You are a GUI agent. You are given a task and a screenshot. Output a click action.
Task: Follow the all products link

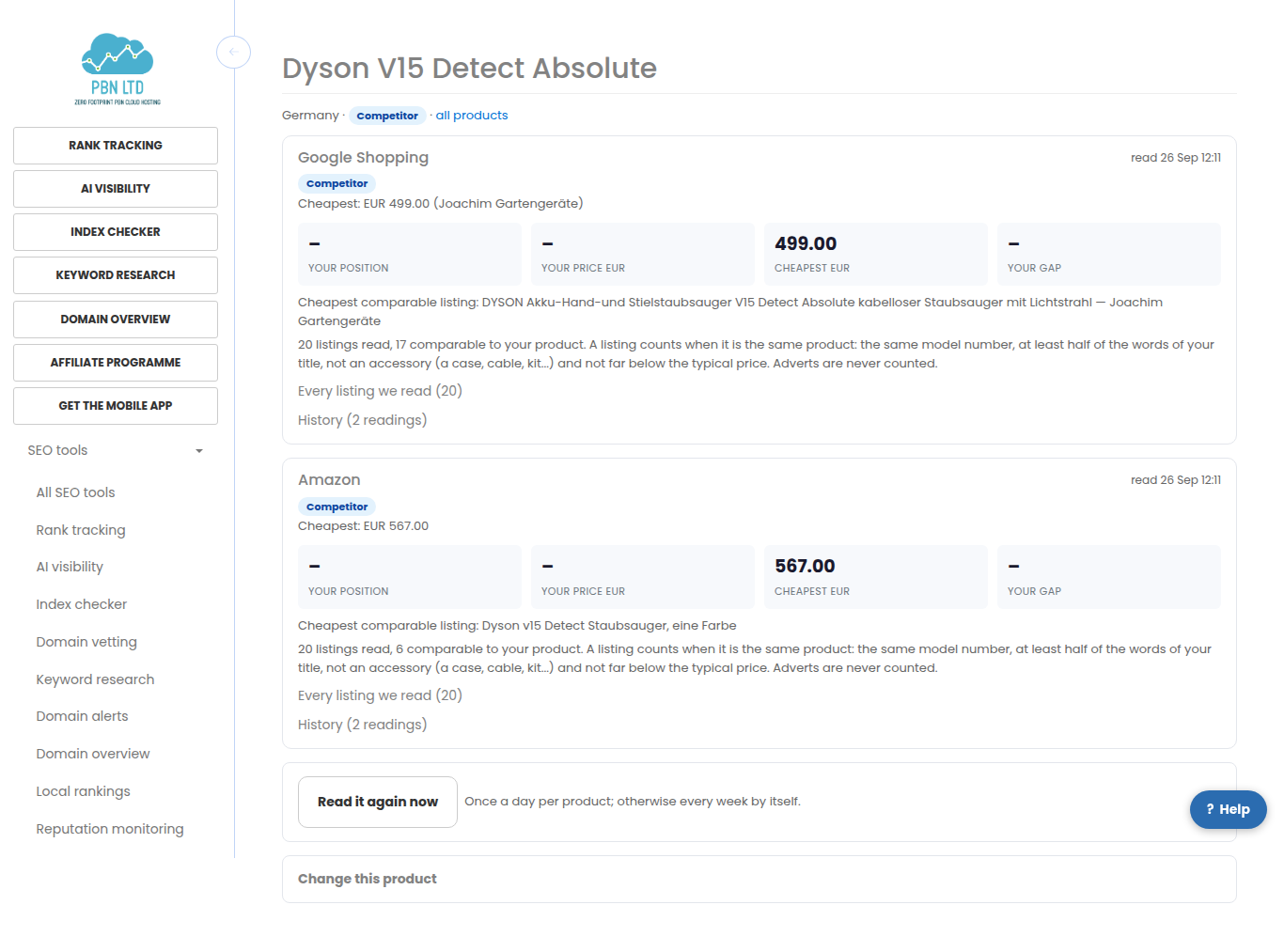472,116
